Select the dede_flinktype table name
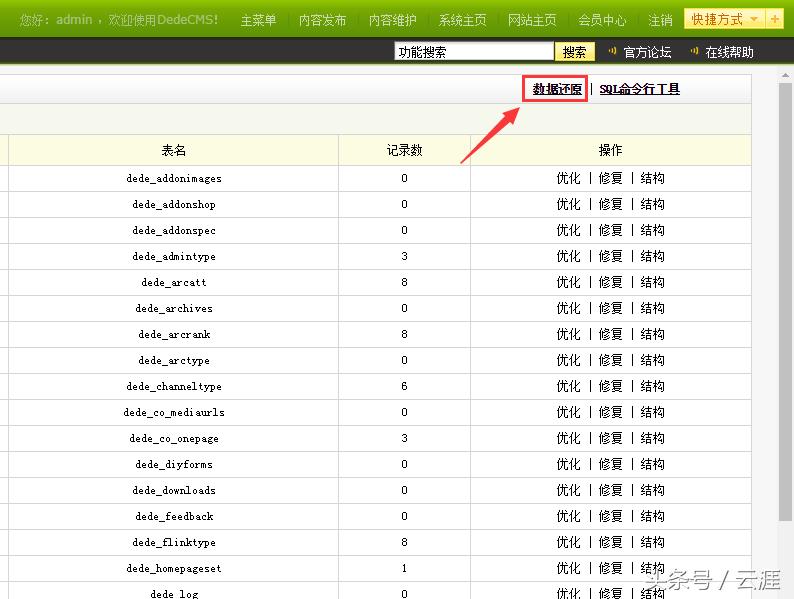The width and height of the screenshot is (794, 599). 174,542
